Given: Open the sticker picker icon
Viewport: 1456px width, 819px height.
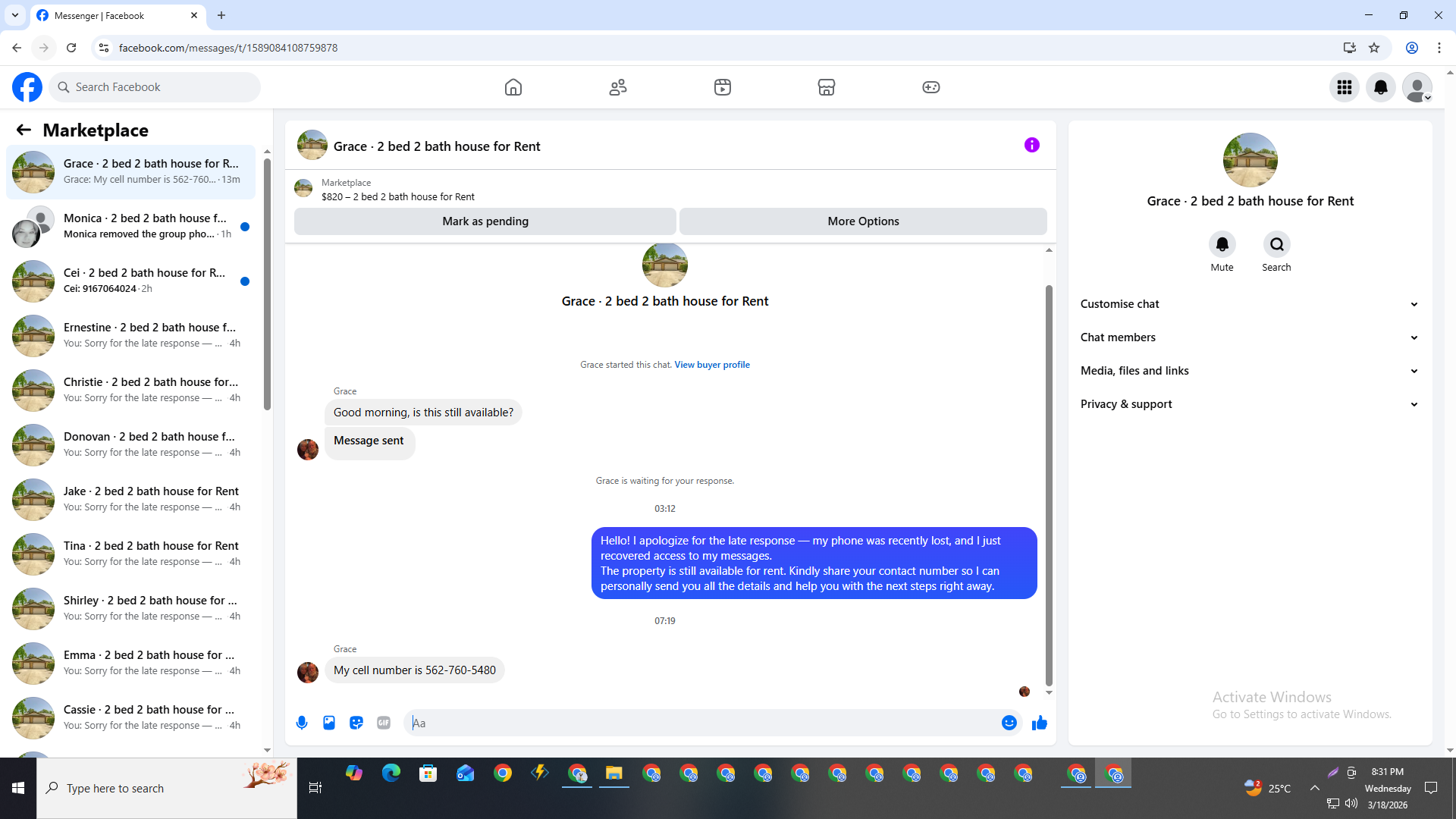Looking at the screenshot, I should click(356, 723).
